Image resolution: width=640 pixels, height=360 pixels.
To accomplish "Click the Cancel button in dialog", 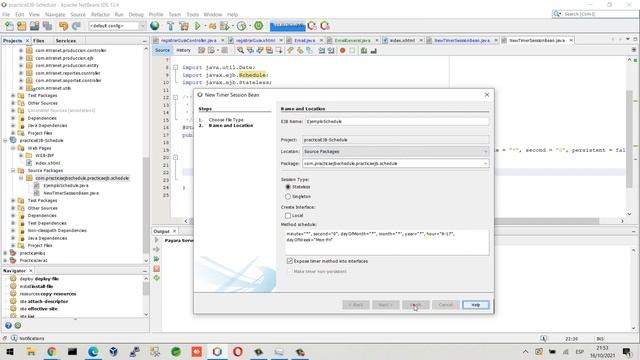I will (x=446, y=305).
